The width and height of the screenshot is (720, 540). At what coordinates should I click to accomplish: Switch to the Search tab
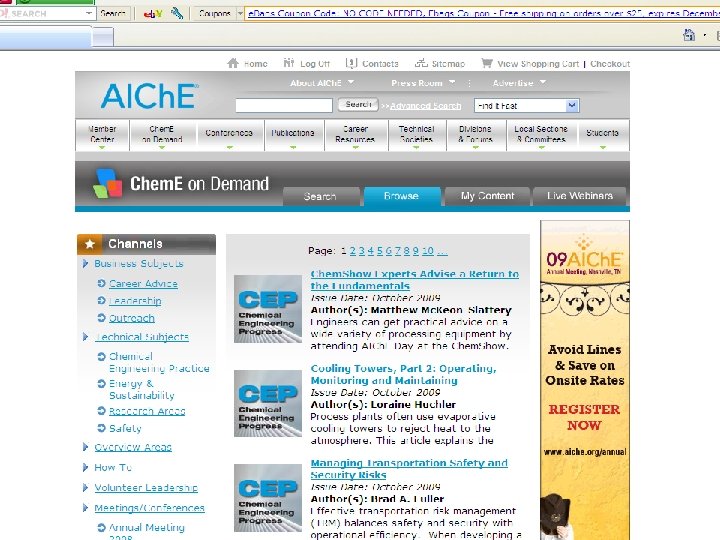click(321, 197)
